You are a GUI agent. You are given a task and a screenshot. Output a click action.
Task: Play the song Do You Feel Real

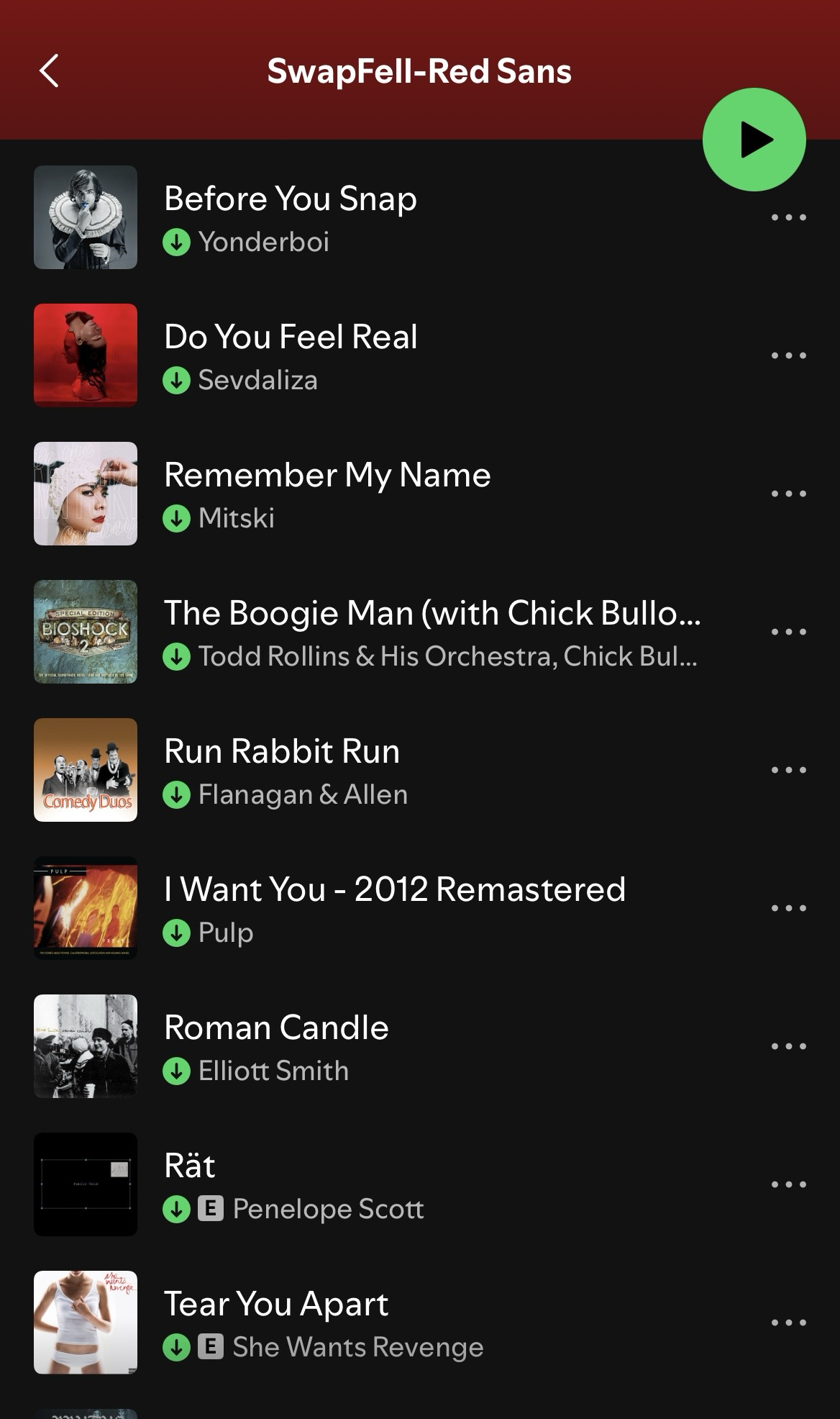pos(291,337)
